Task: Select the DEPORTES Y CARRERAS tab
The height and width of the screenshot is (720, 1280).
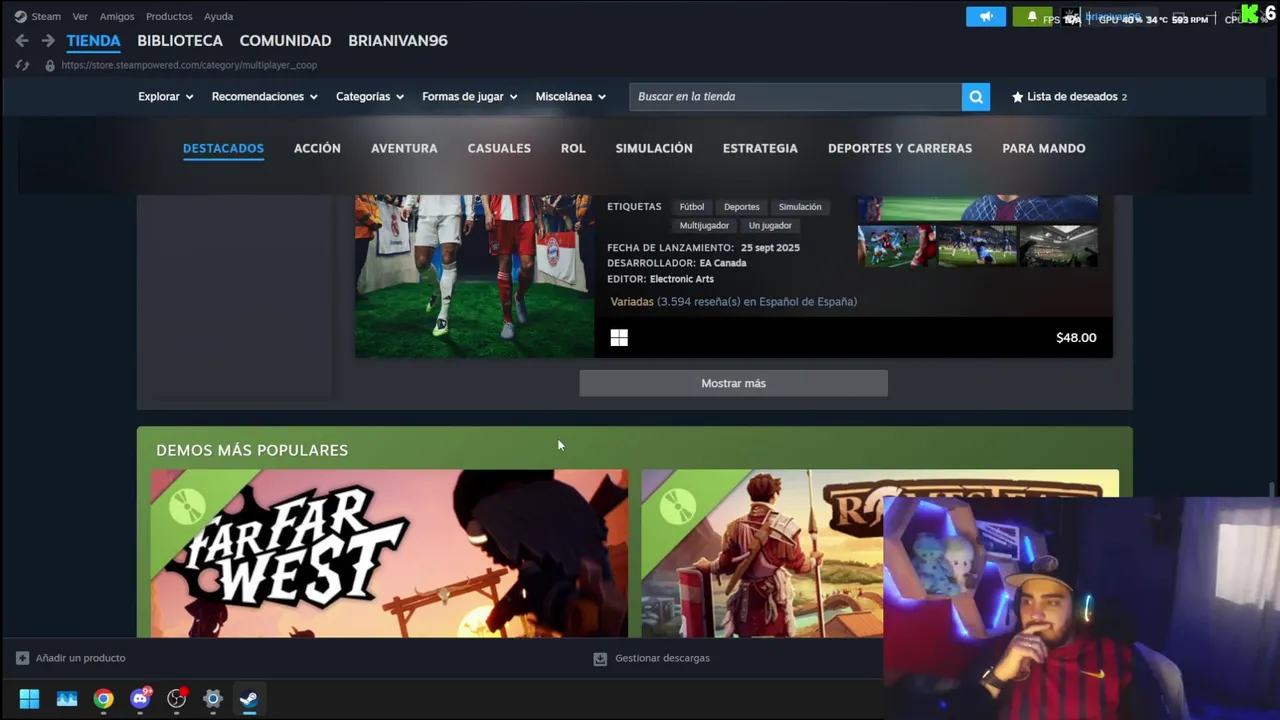Action: (x=900, y=148)
